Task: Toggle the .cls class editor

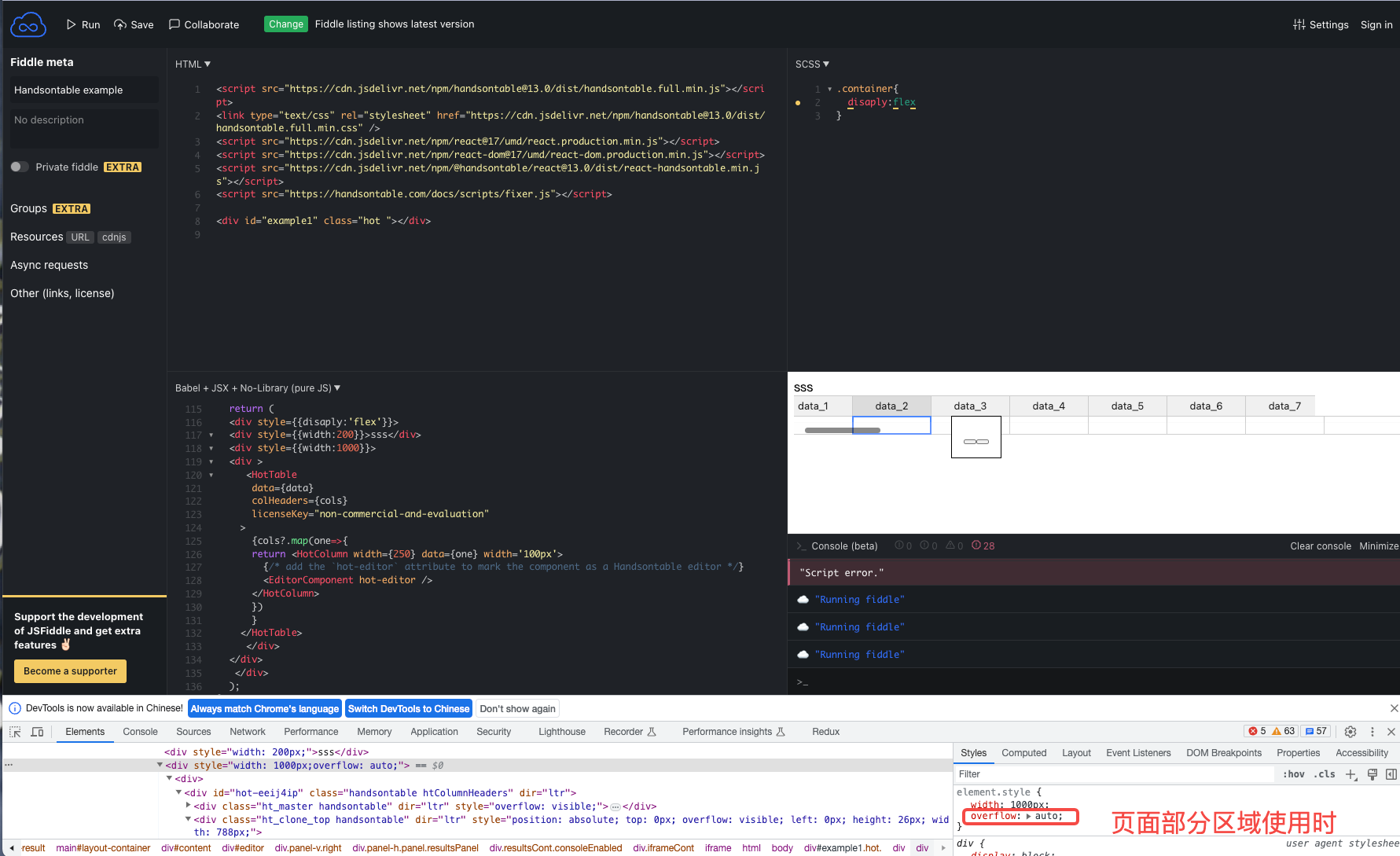Action: [1325, 774]
